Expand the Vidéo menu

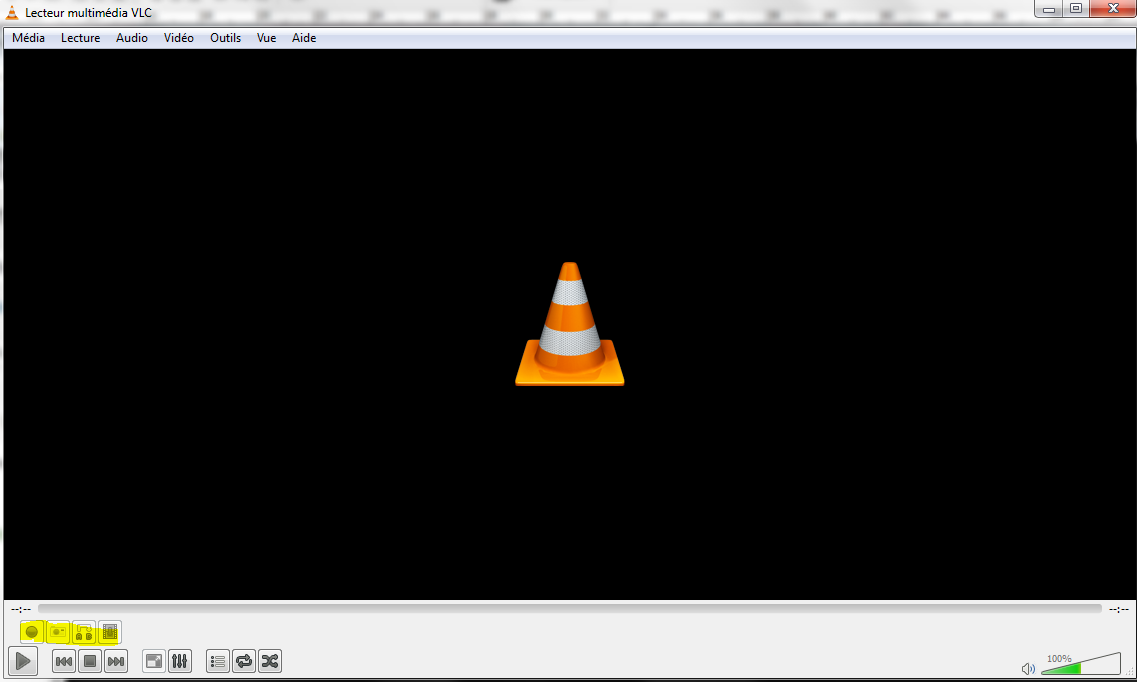pyautogui.click(x=179, y=38)
